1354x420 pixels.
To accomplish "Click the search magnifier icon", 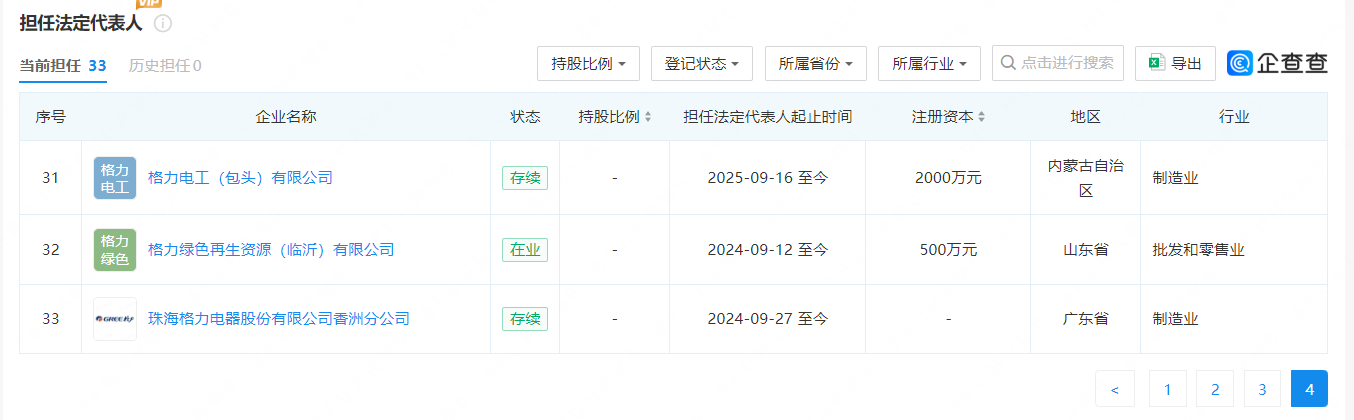I will tap(1008, 63).
